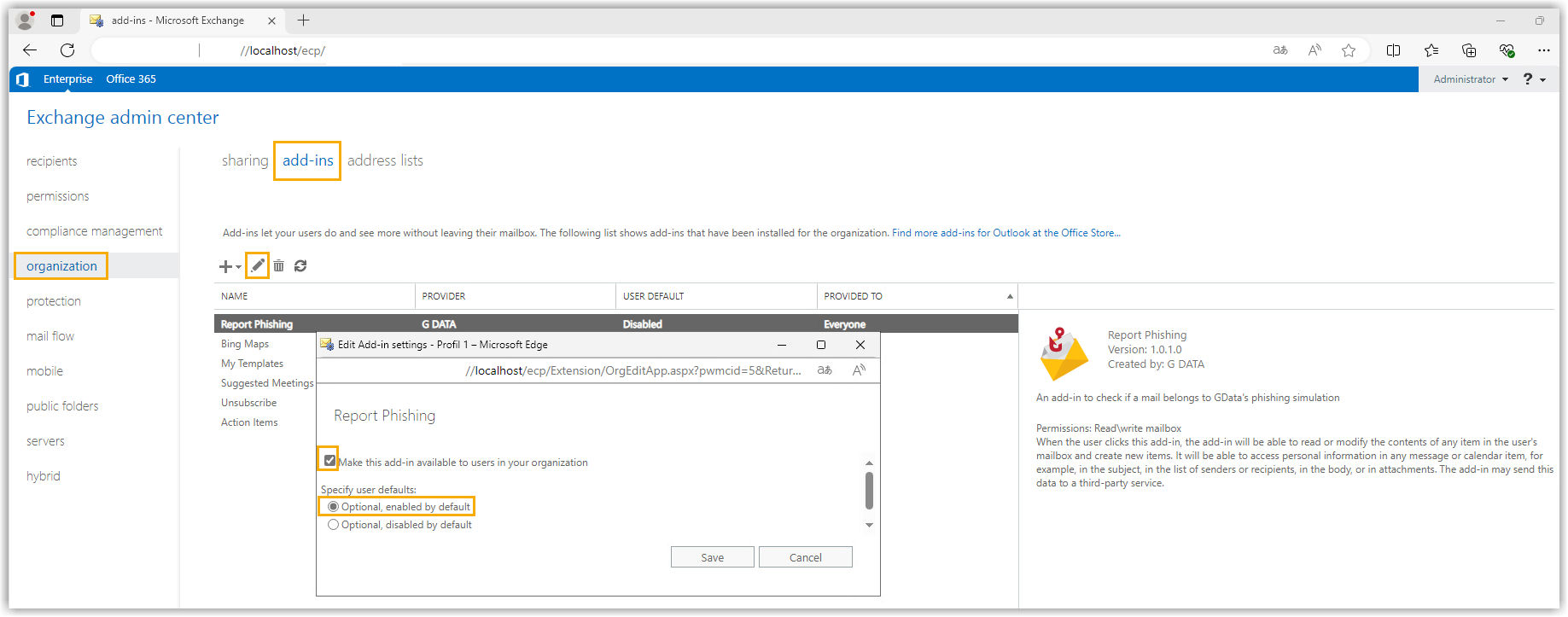Select organization in sidebar

point(61,266)
